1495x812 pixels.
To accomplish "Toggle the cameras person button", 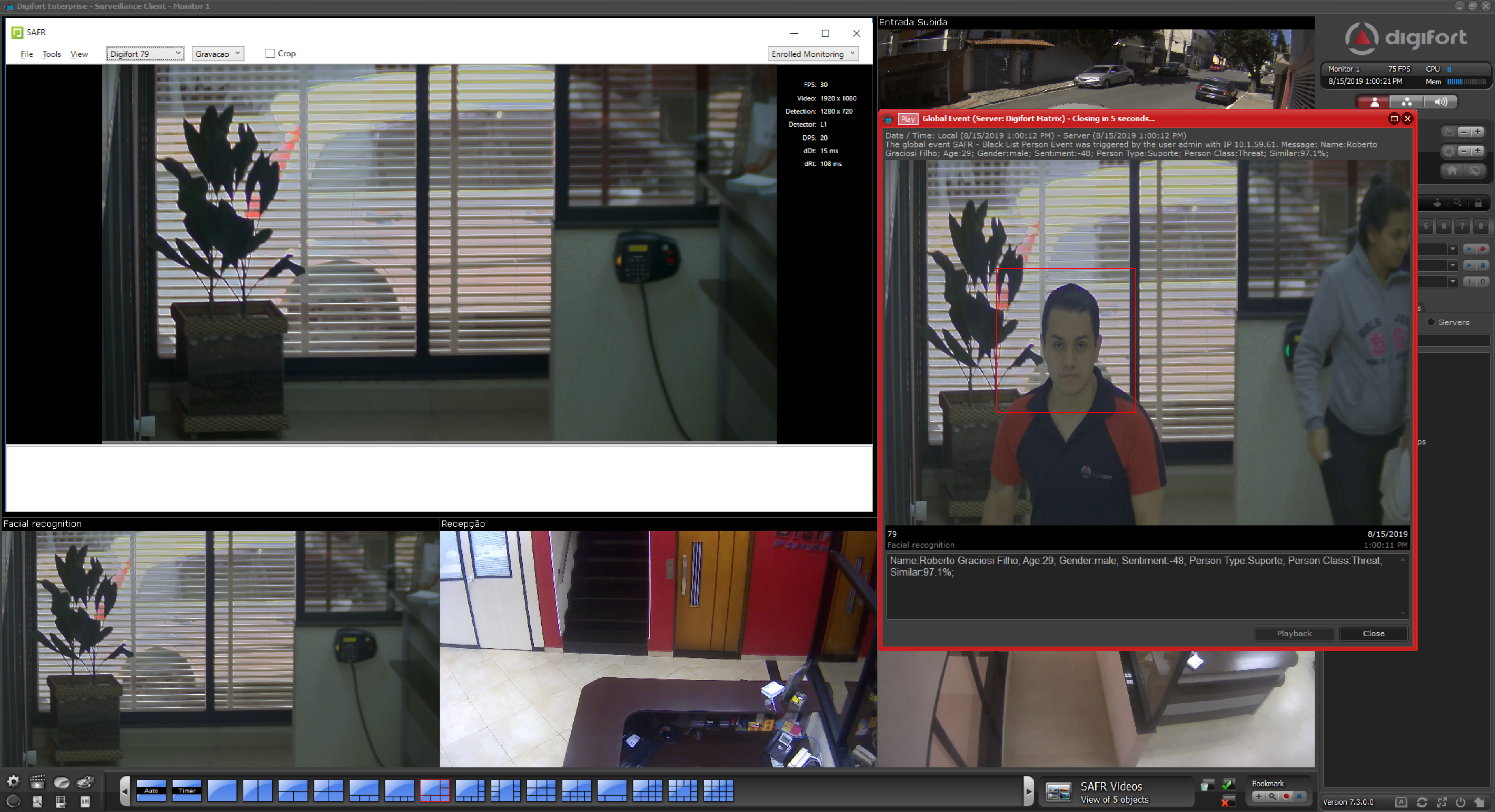I will [x=1374, y=102].
